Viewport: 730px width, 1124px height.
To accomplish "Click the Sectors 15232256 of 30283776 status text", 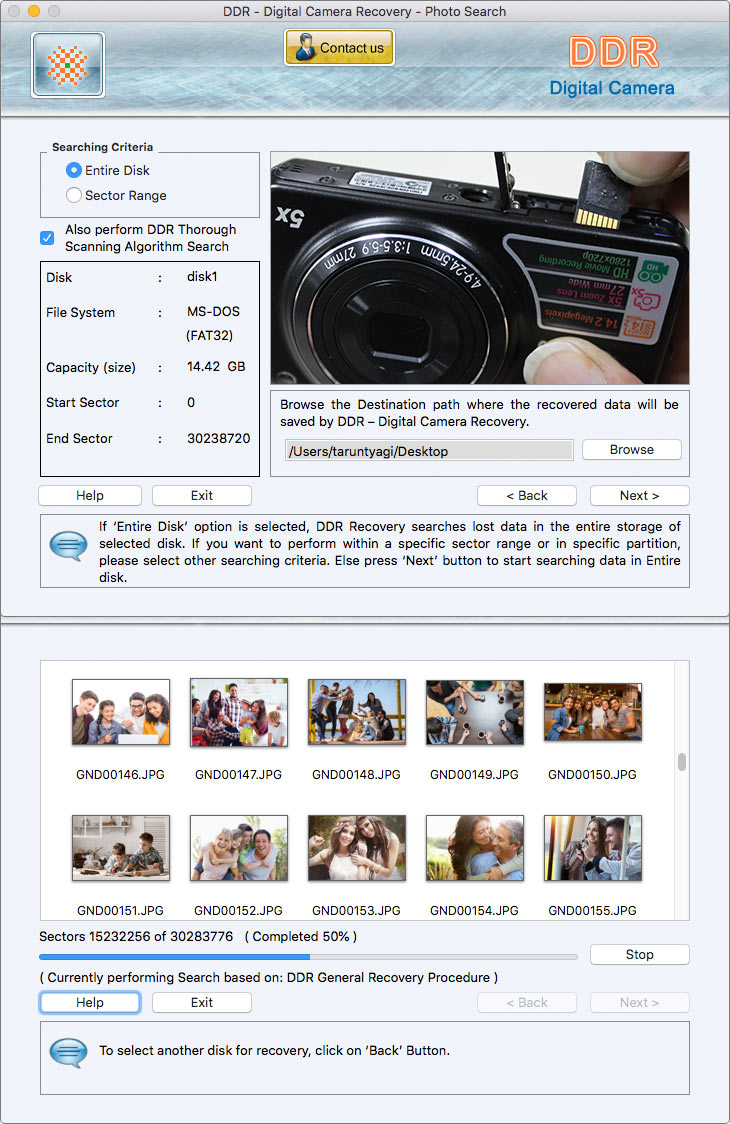I will (136, 936).
